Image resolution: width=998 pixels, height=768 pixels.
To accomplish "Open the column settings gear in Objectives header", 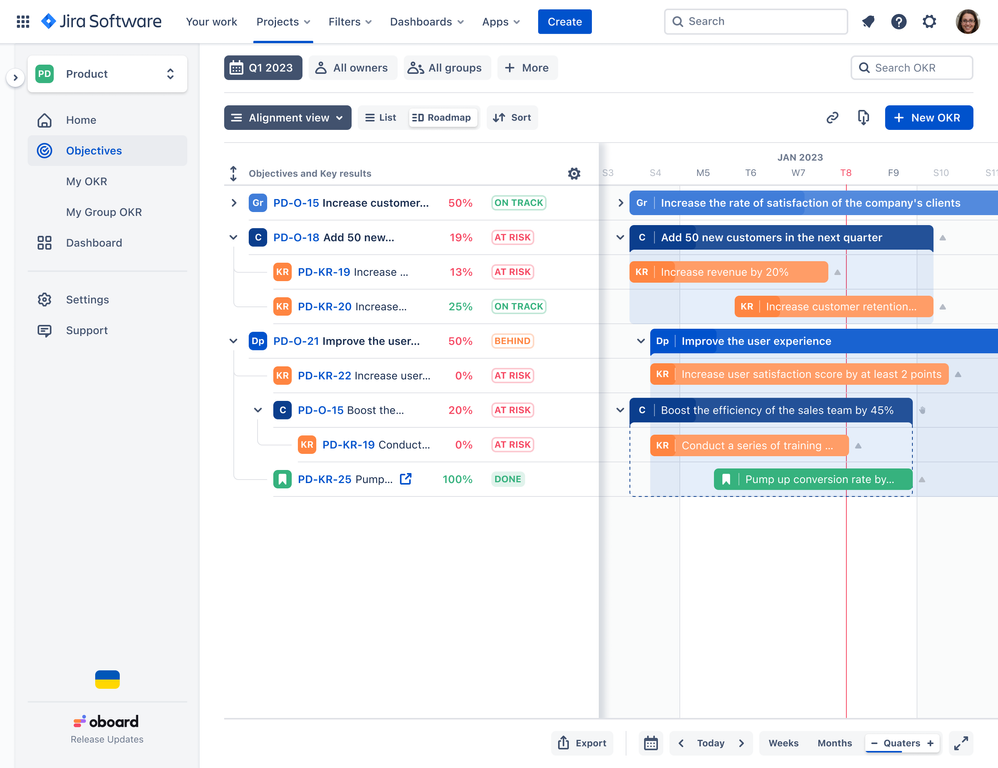I will (574, 173).
